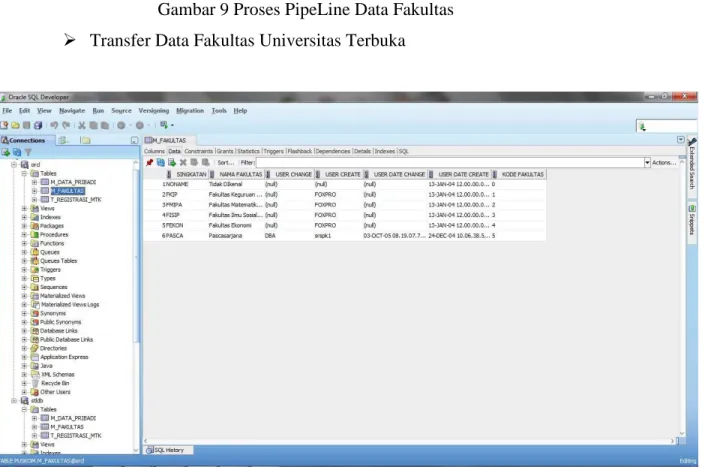Click the data grid horizontal scrollbar
The height and width of the screenshot is (467, 705).
click(409, 441)
